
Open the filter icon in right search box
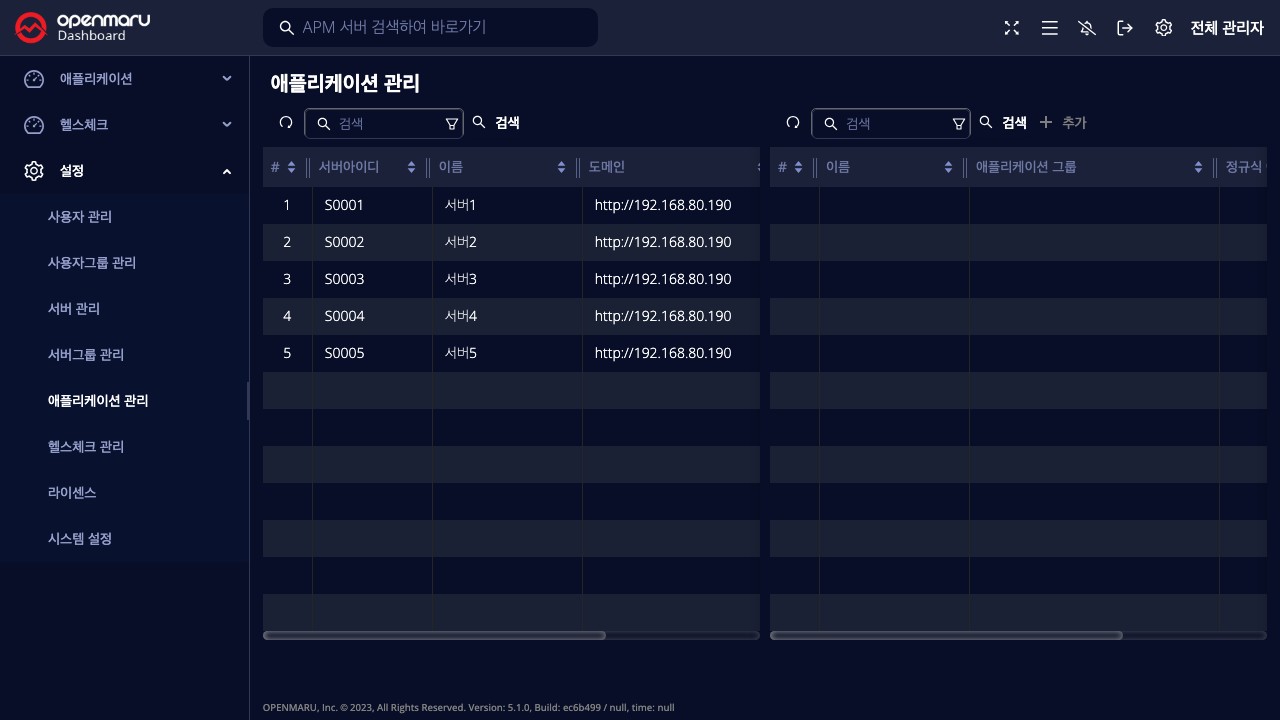point(958,123)
